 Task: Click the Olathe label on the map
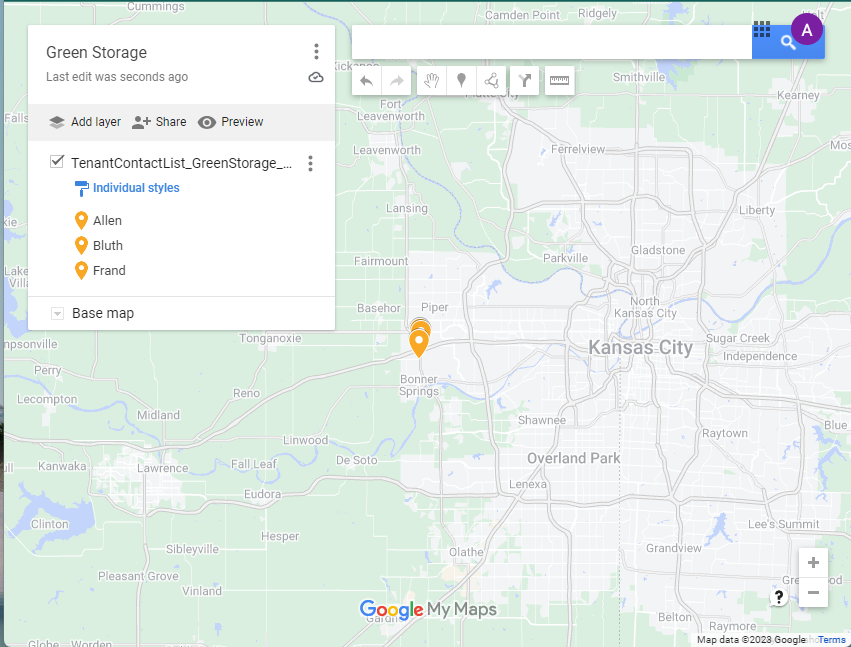(x=466, y=552)
